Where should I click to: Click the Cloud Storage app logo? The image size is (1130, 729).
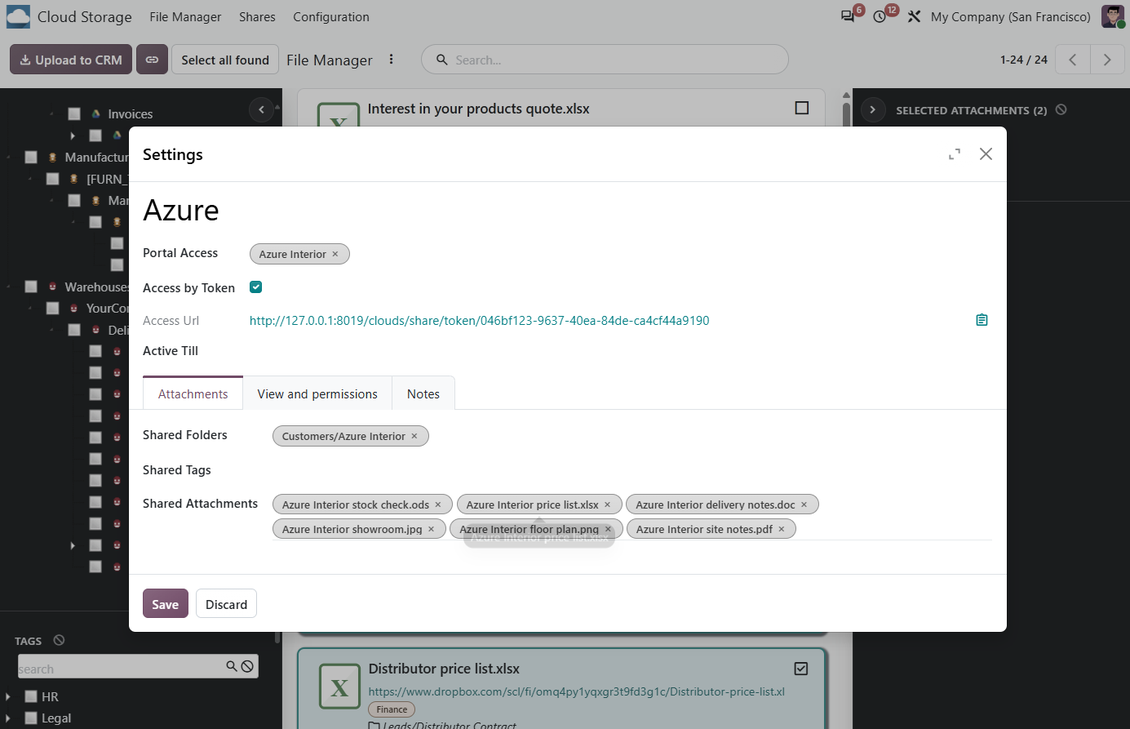18,16
